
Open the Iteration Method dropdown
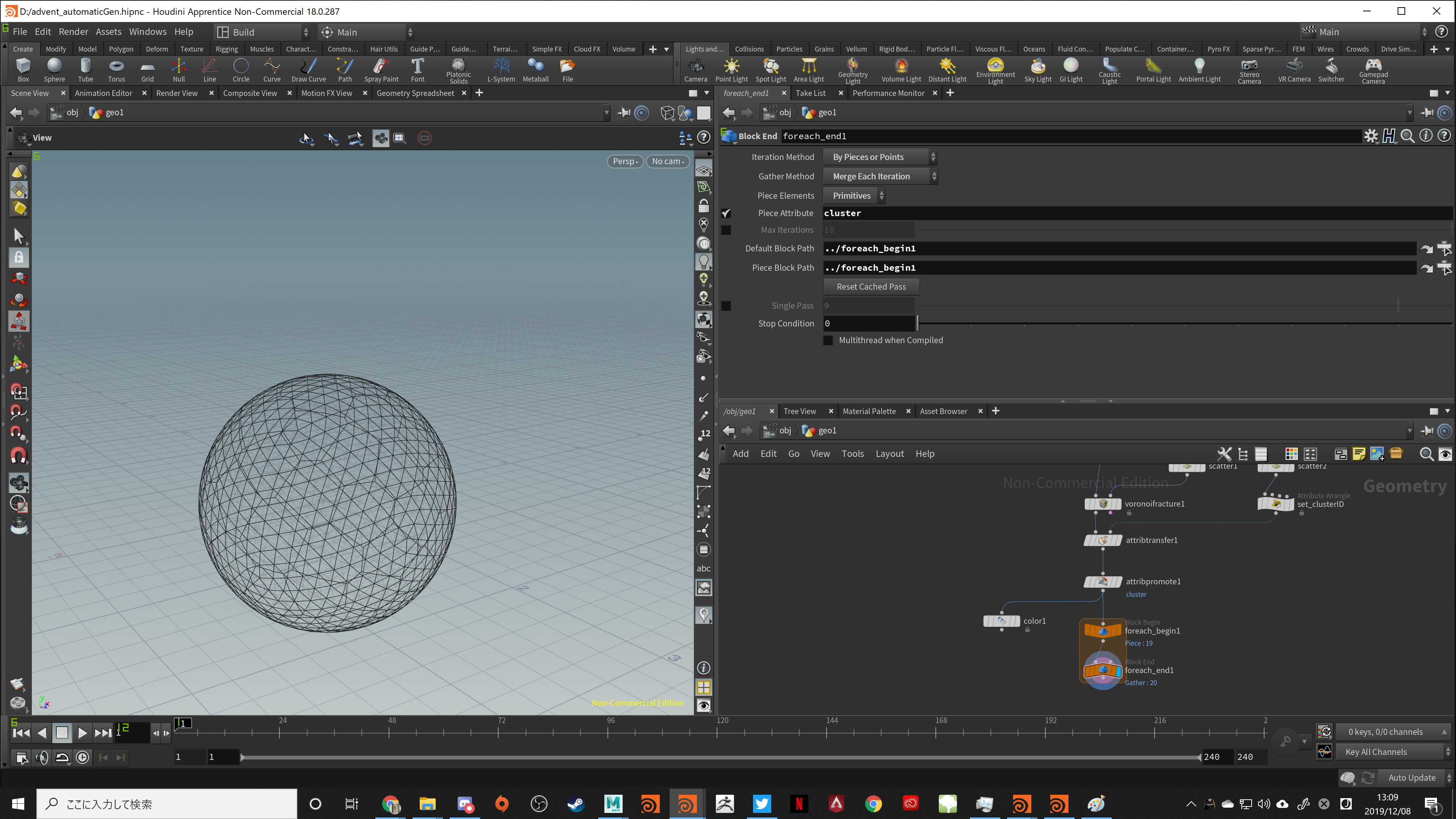point(880,157)
